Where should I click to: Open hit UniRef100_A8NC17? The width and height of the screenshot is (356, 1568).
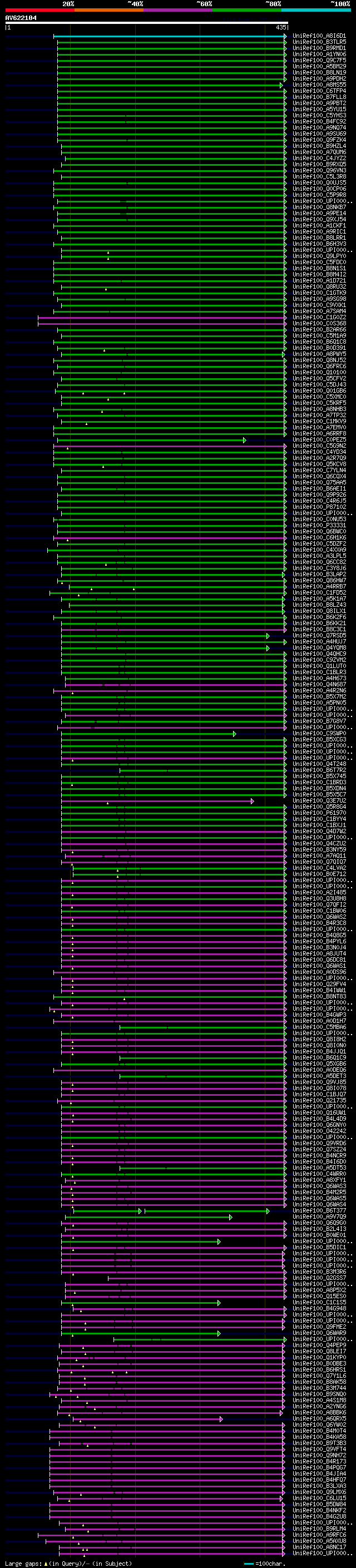pyautogui.click(x=319, y=1547)
